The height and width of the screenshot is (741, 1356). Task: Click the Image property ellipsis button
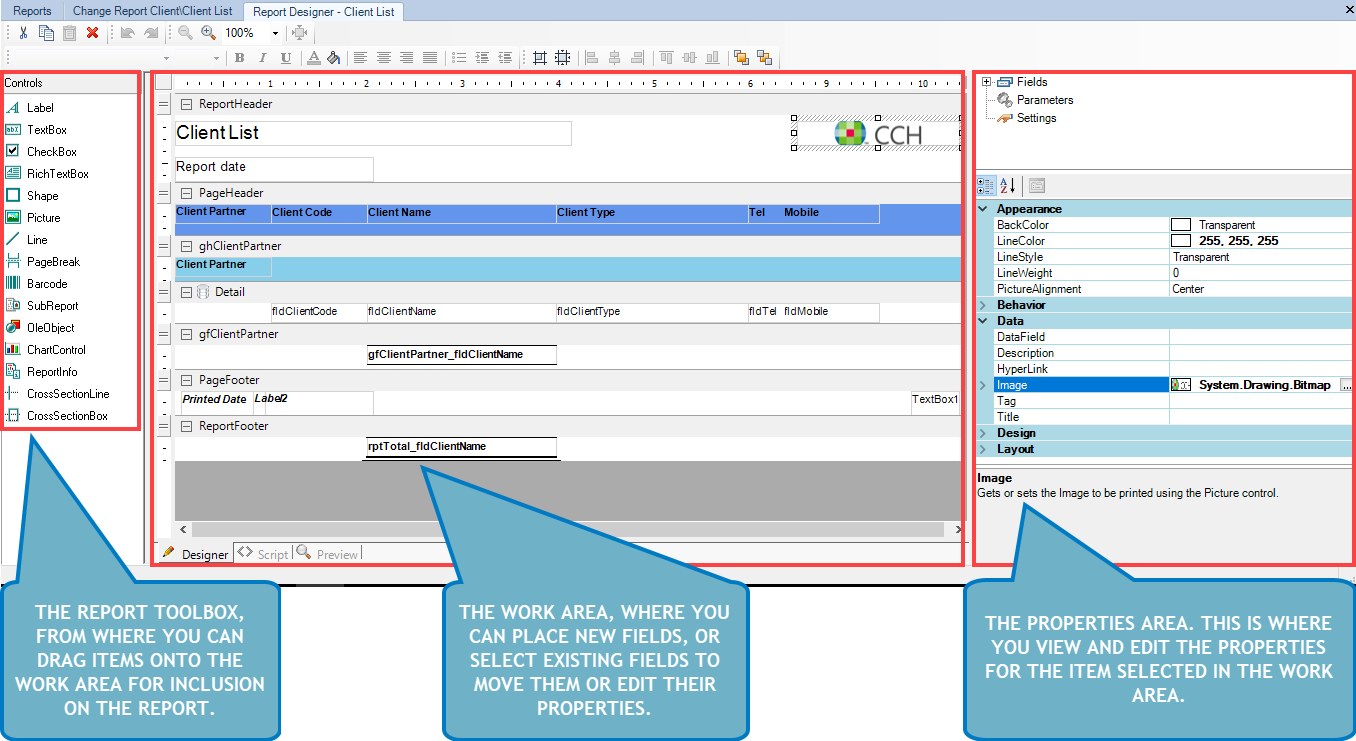coord(1345,385)
